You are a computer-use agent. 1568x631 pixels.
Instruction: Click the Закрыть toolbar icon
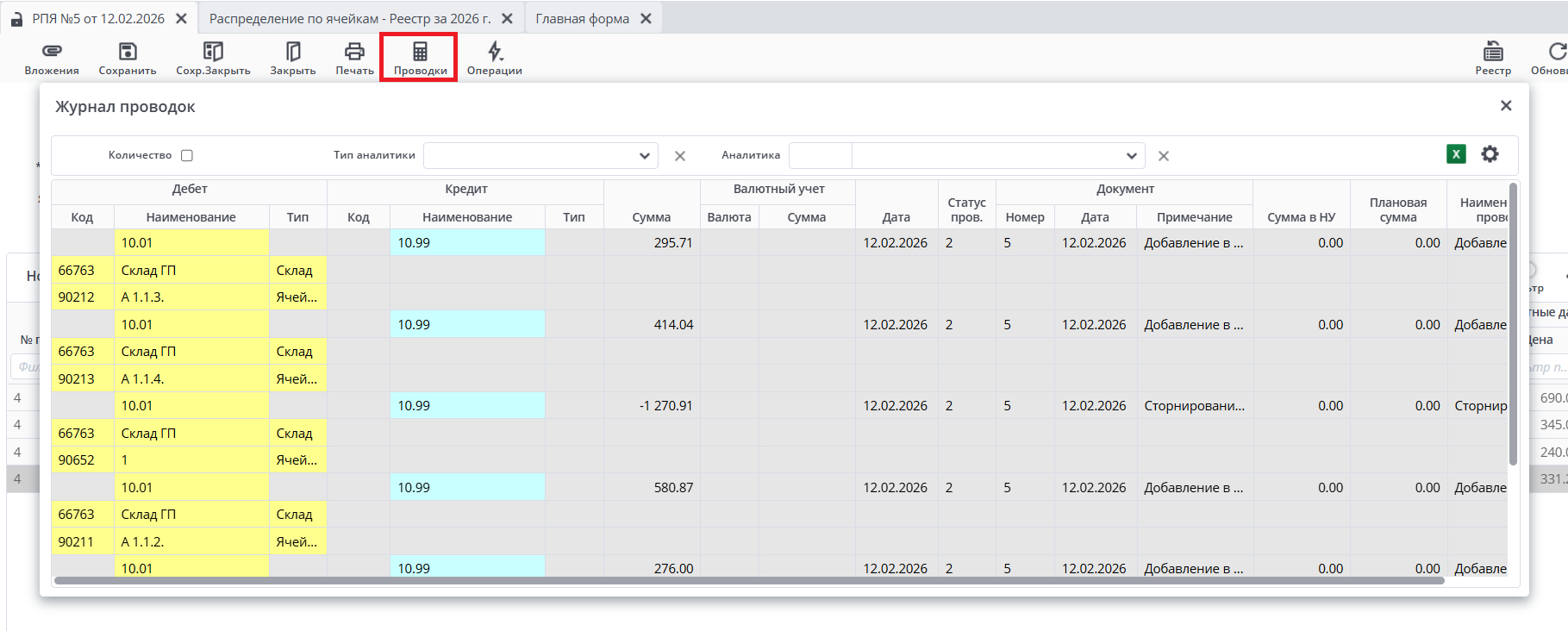pyautogui.click(x=293, y=52)
